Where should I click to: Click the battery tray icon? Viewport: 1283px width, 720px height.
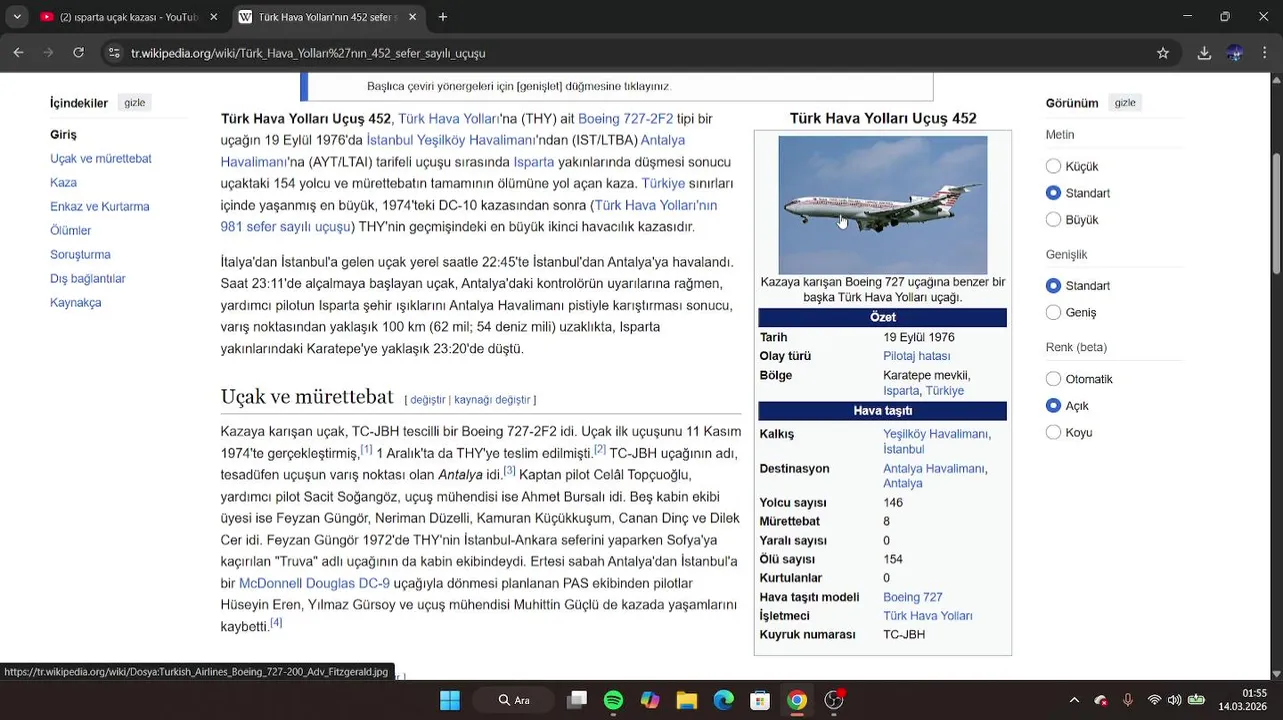(1196, 700)
